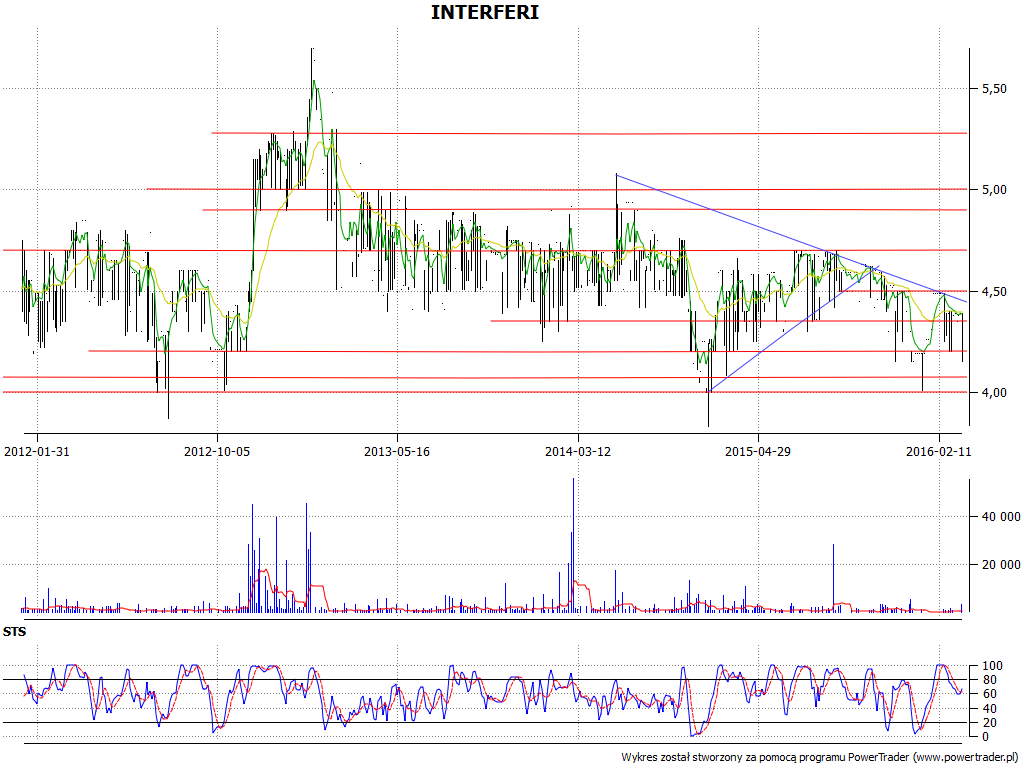Select the 2016-02-11 date label
This screenshot has width=1024, height=768.
pos(938,451)
